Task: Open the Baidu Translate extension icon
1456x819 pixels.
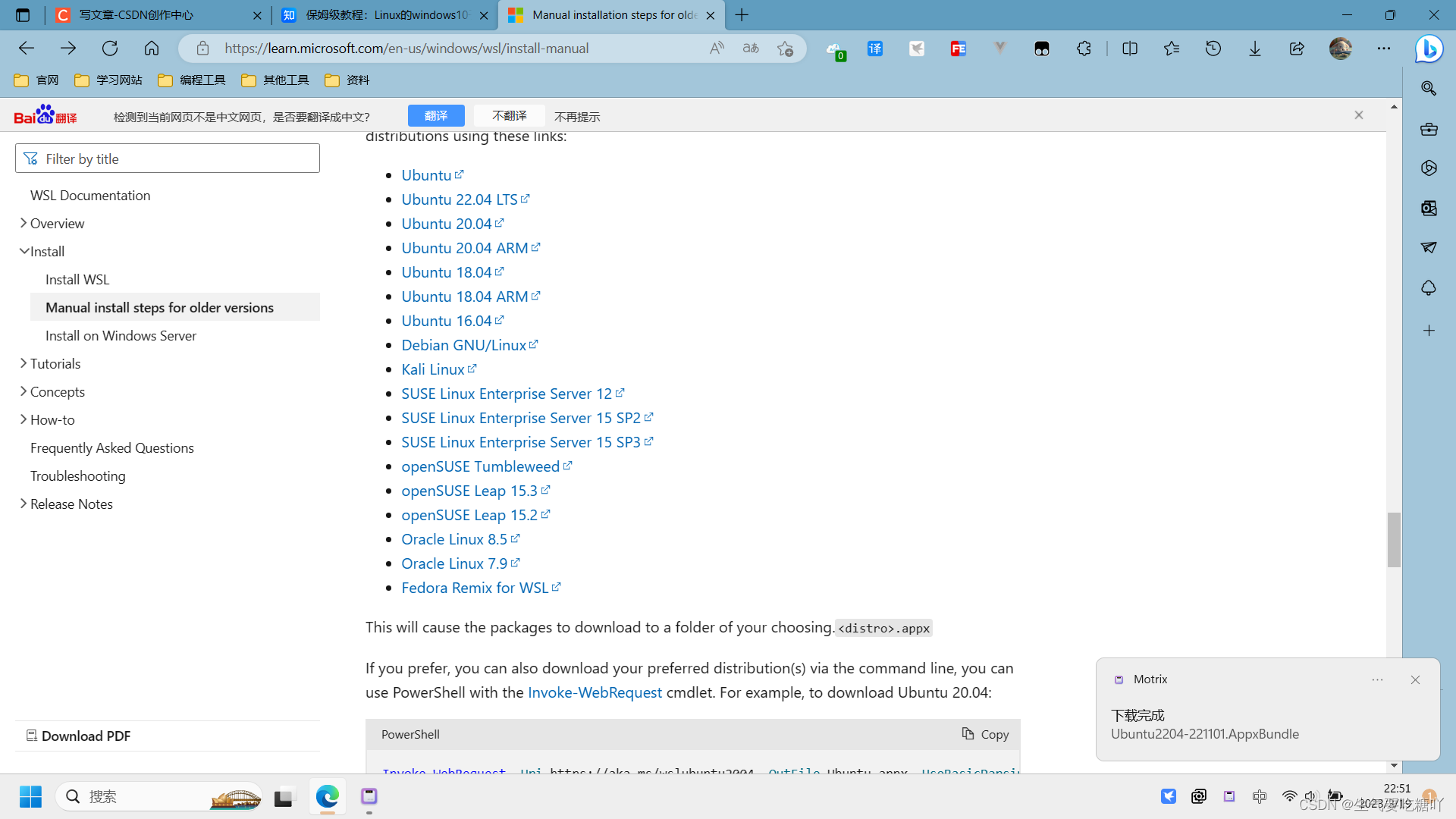Action: click(x=875, y=48)
